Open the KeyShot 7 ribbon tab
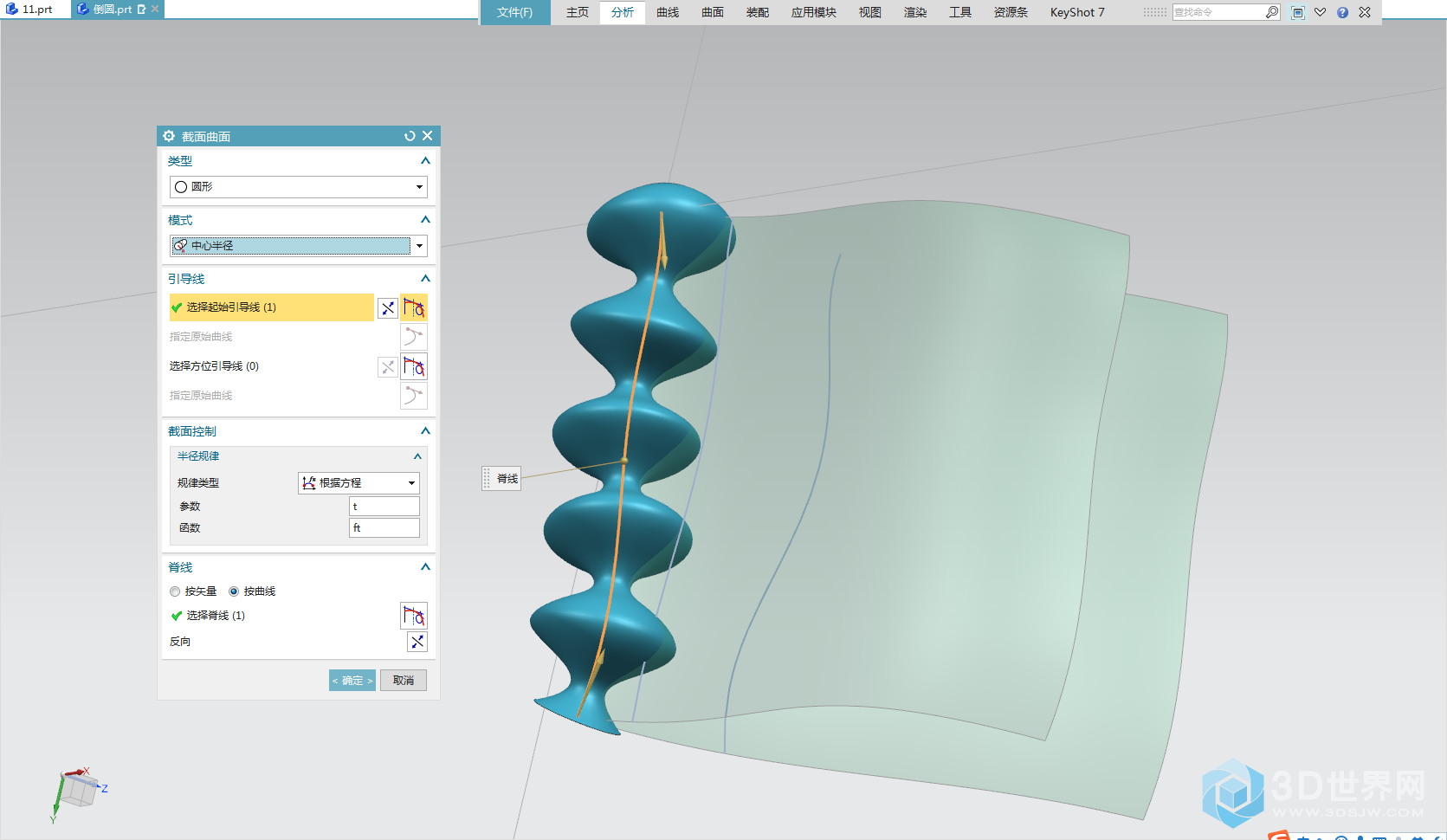This screenshot has width=1447, height=840. pyautogui.click(x=1077, y=12)
